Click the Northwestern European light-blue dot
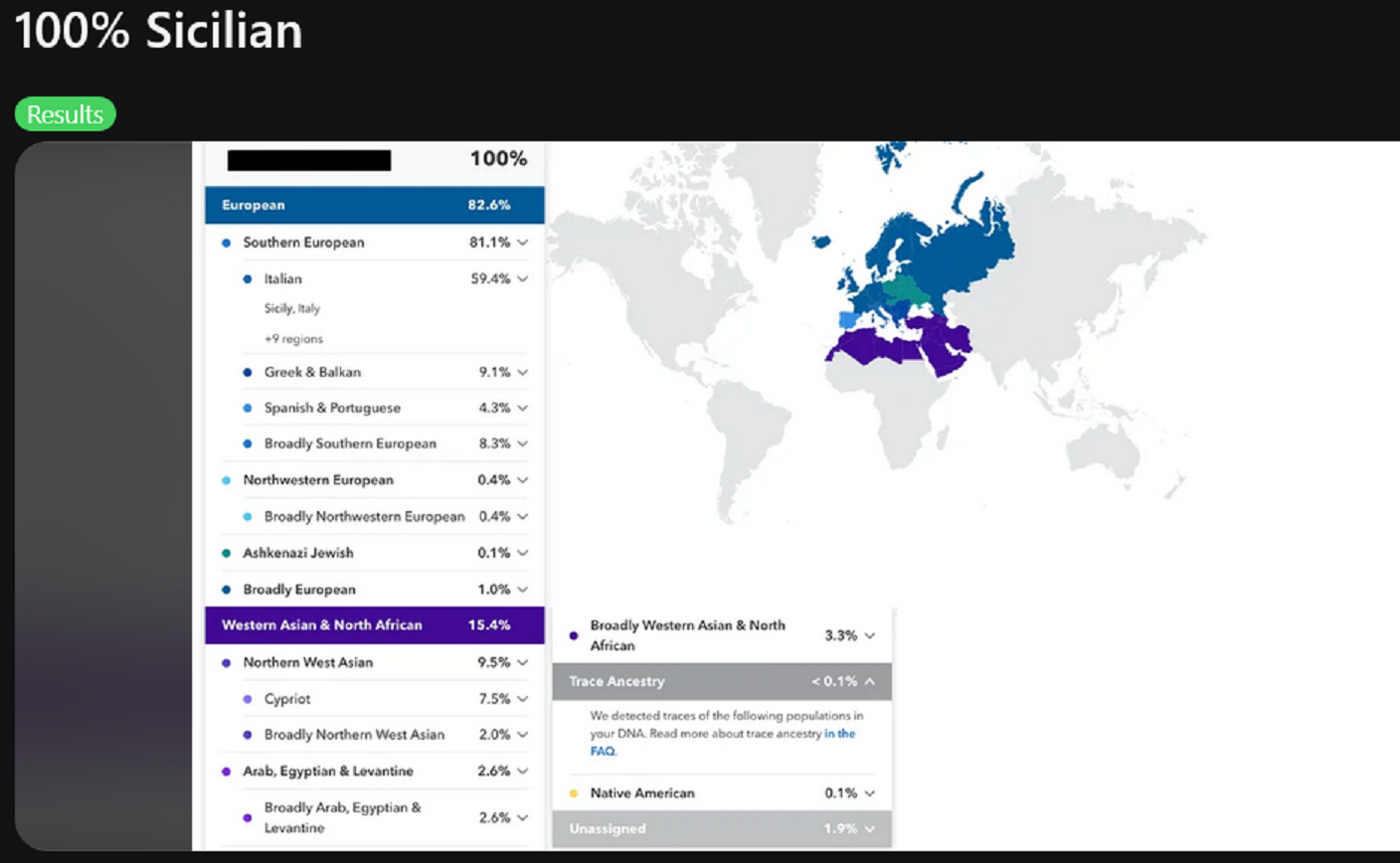 click(x=227, y=480)
